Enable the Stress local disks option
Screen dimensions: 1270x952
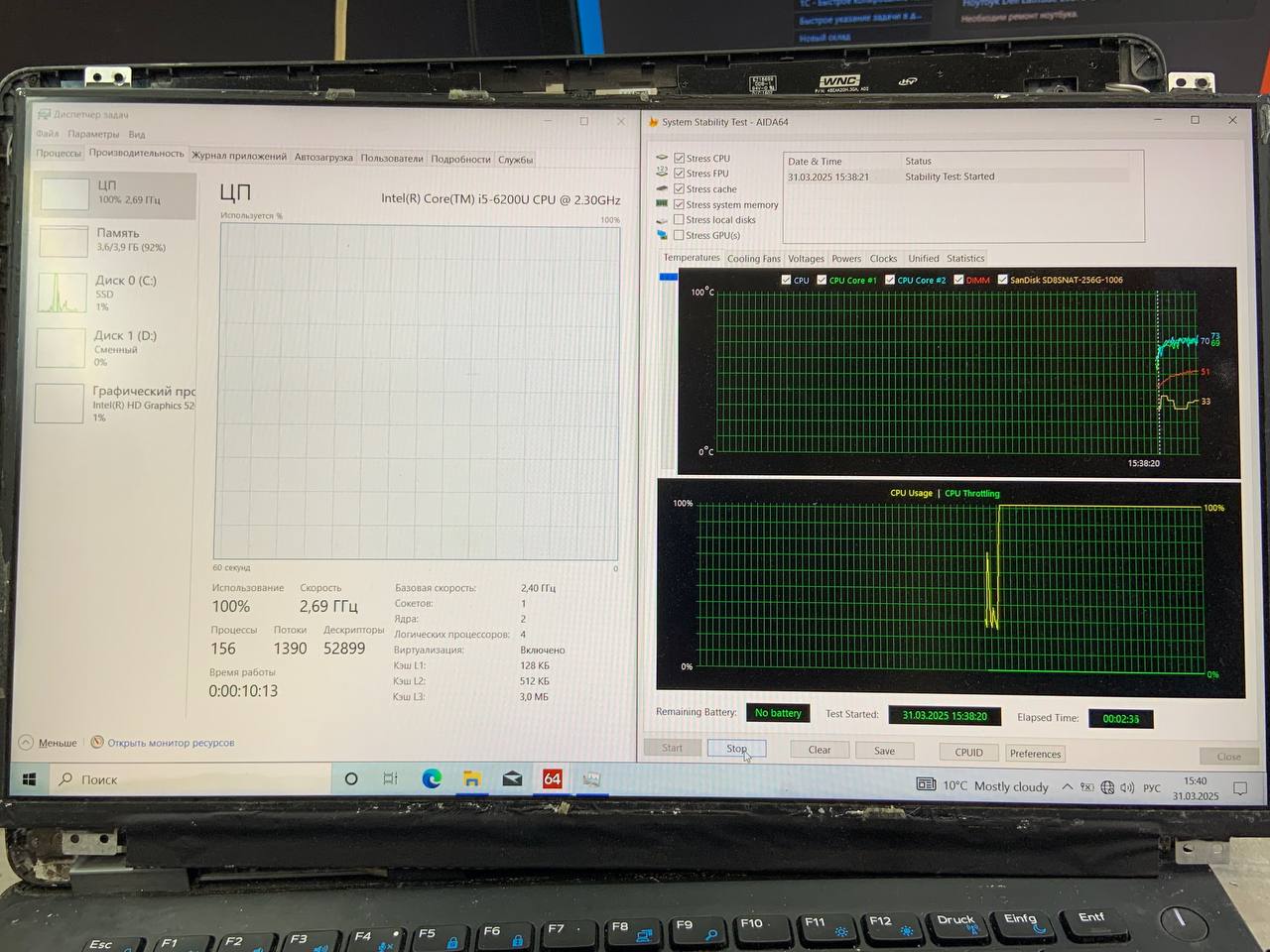point(679,220)
